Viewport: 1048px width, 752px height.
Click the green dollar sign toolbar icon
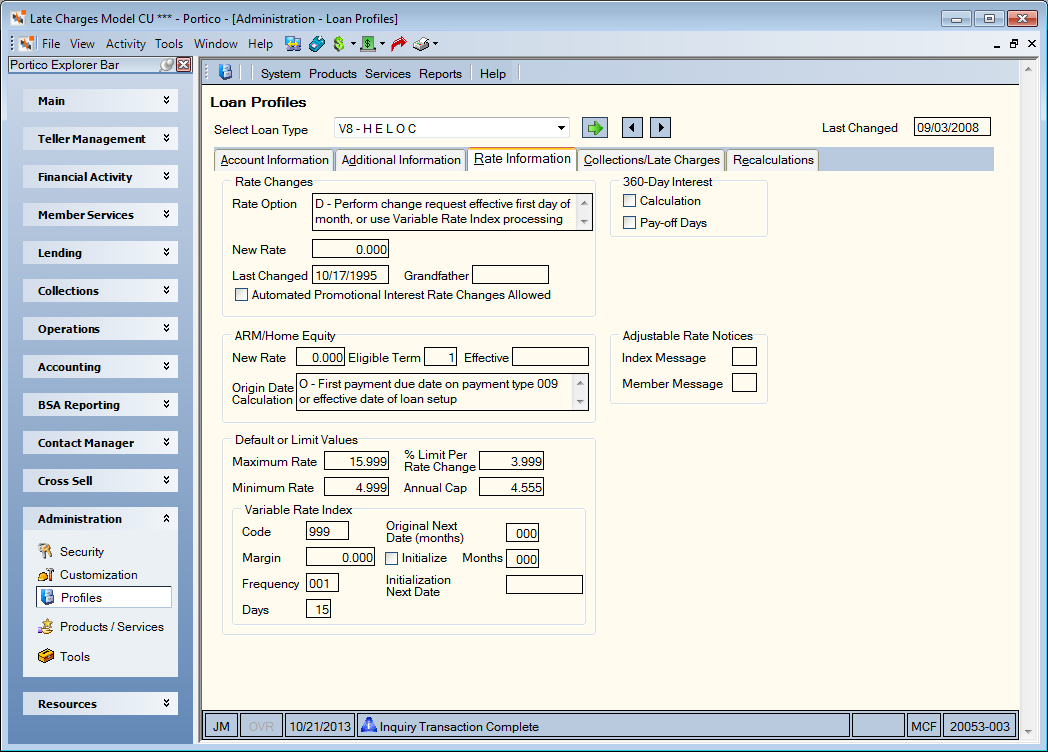coord(339,44)
